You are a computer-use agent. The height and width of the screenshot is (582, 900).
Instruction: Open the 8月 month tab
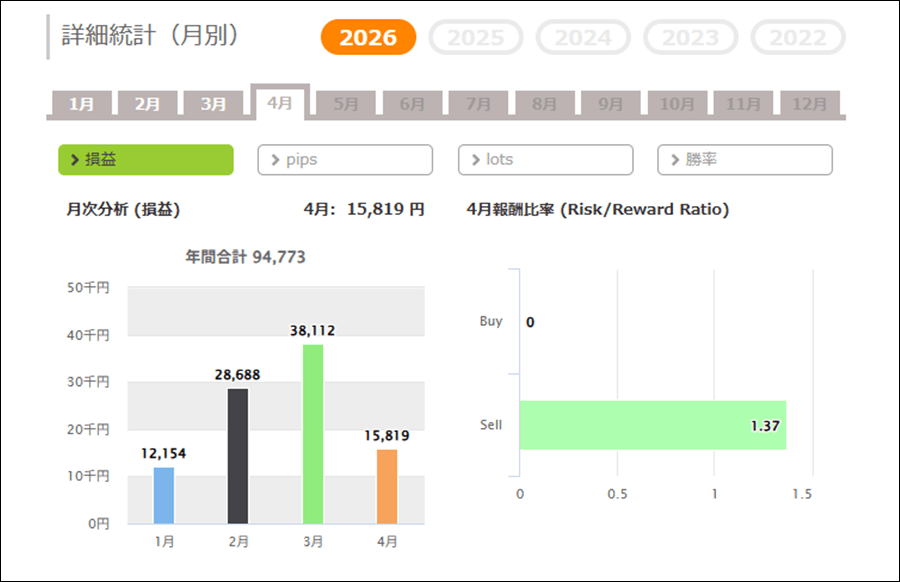point(544,104)
